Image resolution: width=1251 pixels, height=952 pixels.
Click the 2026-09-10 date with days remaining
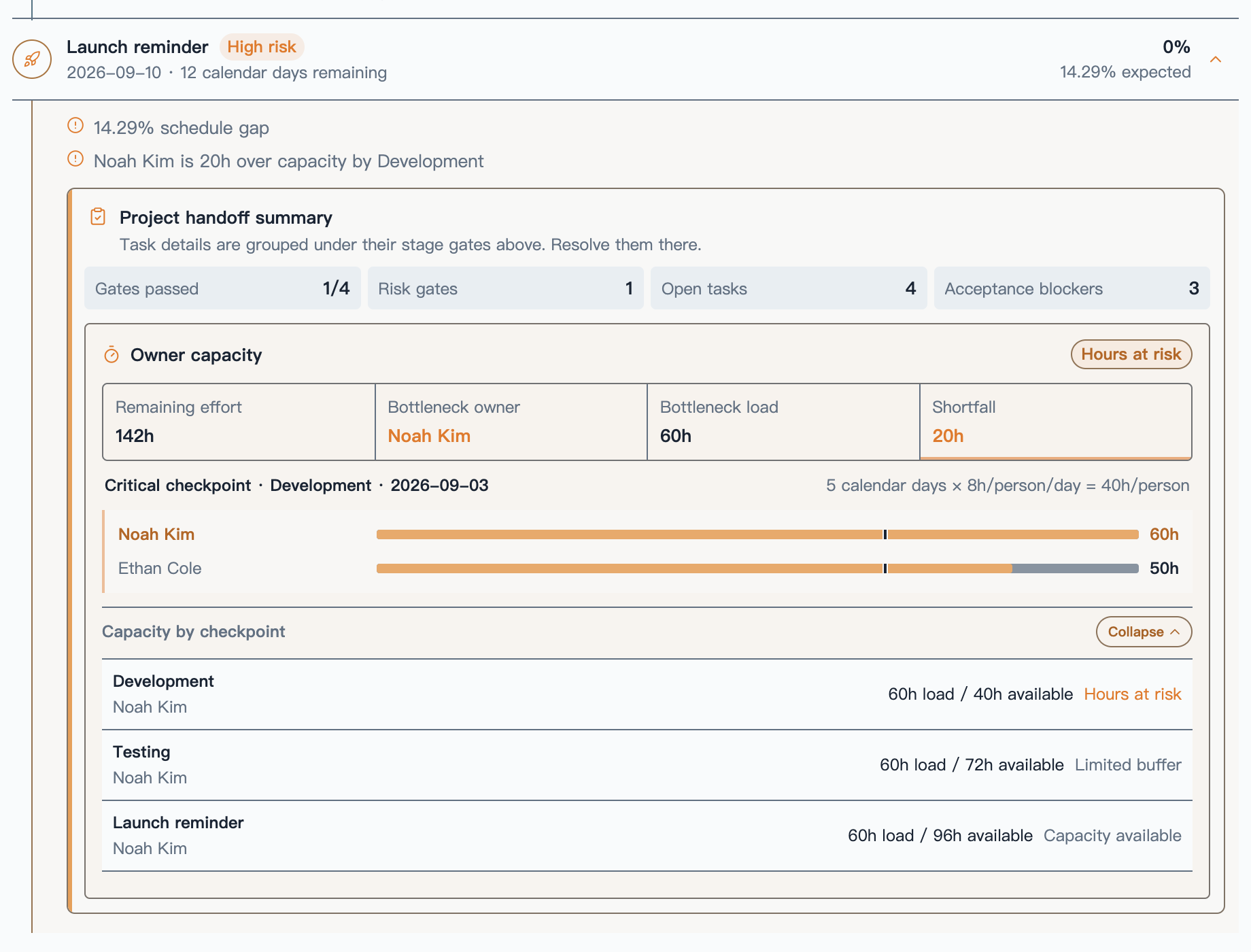(227, 73)
